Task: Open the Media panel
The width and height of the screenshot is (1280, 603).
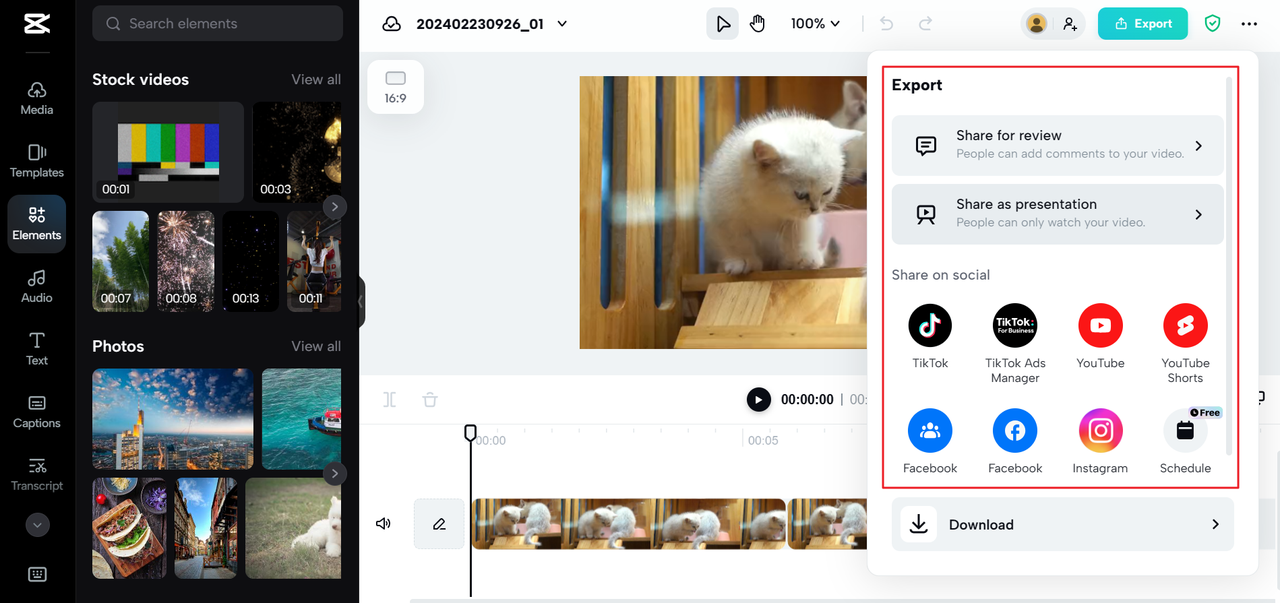Action: pos(36,96)
